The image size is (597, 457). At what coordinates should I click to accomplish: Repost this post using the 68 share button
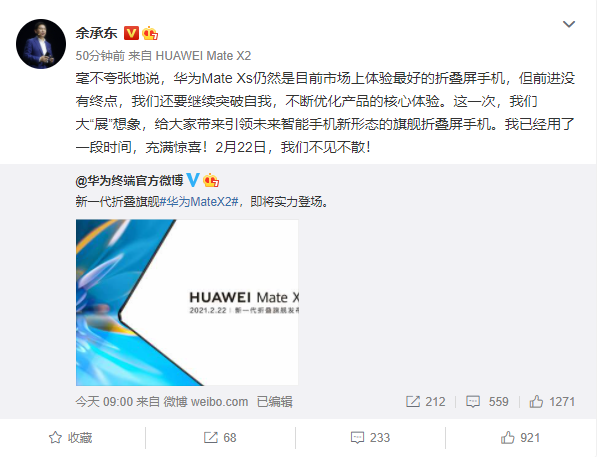(220, 438)
